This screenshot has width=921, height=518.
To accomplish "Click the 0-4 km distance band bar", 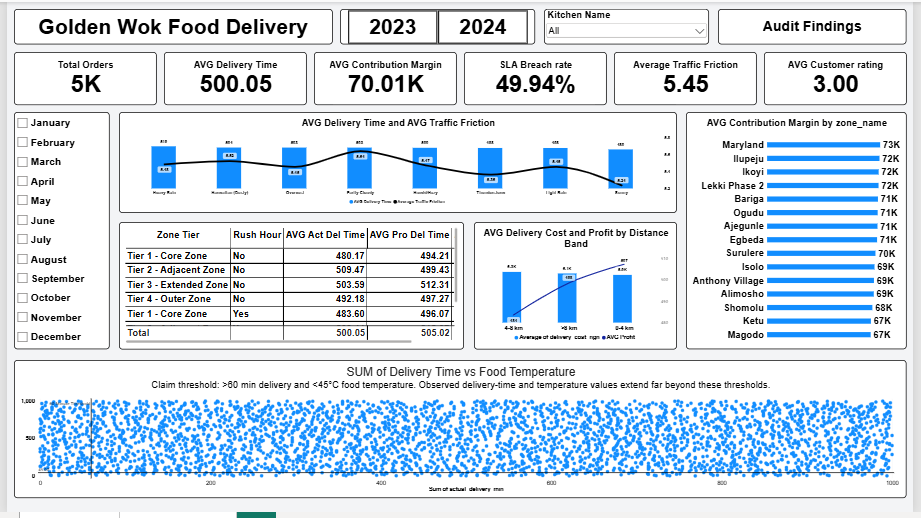I will pos(623,298).
